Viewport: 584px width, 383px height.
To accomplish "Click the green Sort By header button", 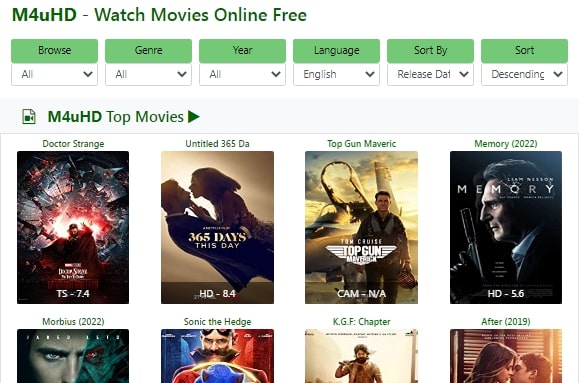I will 431,51.
